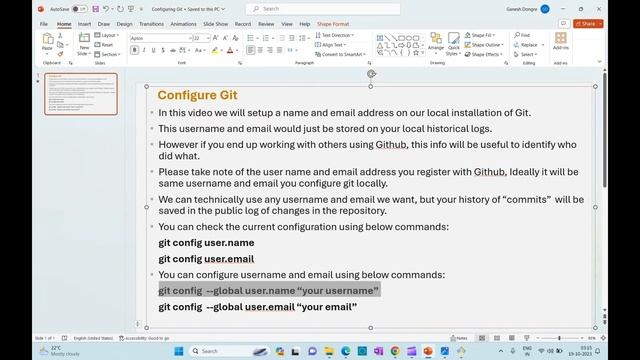Undo the last action
The width and height of the screenshot is (640, 360).
pos(106,9)
